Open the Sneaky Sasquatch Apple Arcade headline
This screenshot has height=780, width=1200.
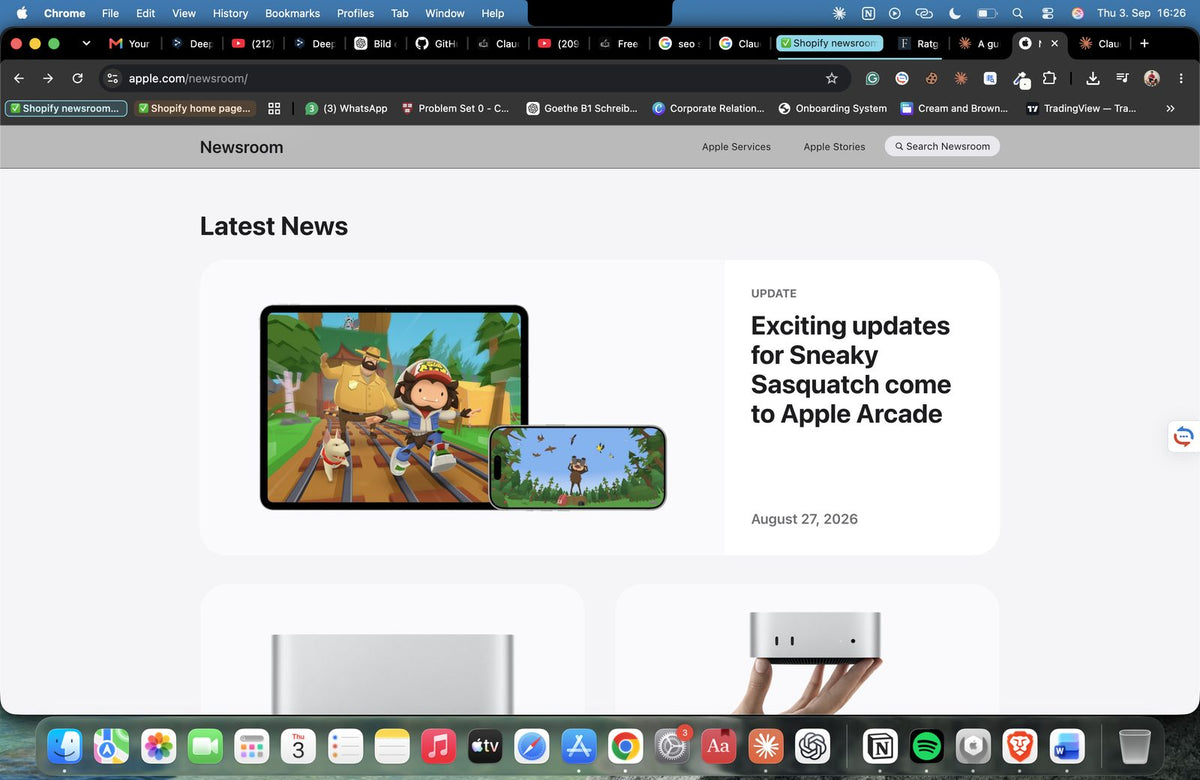pyautogui.click(x=851, y=370)
